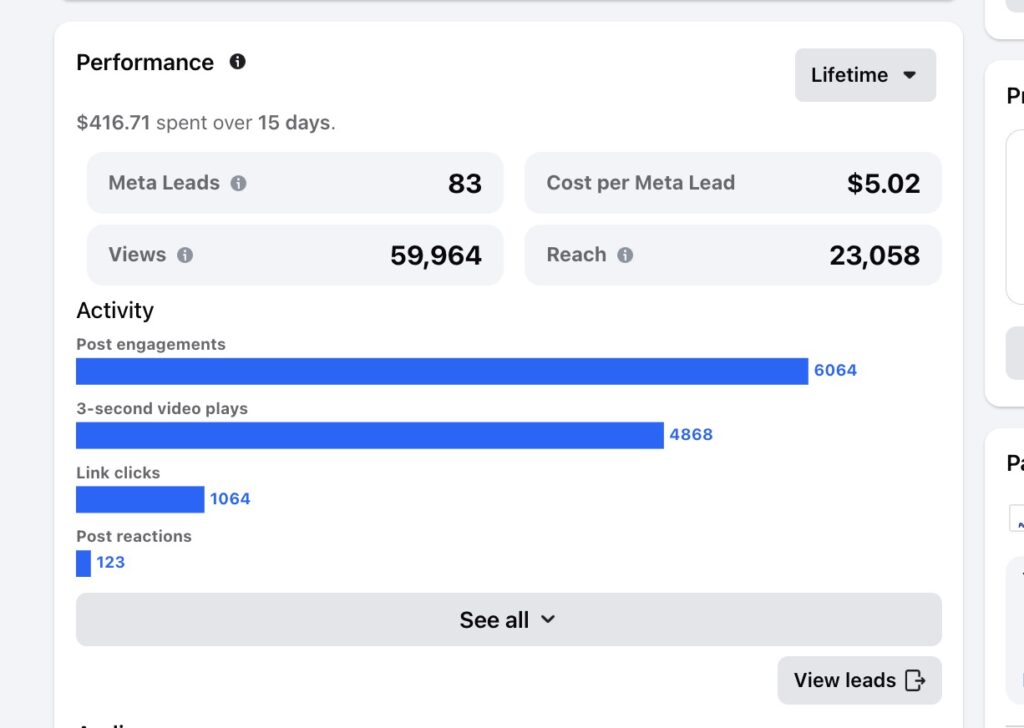Click the Reach metric showing 23,058
Screen dimensions: 1024x728
point(733,254)
